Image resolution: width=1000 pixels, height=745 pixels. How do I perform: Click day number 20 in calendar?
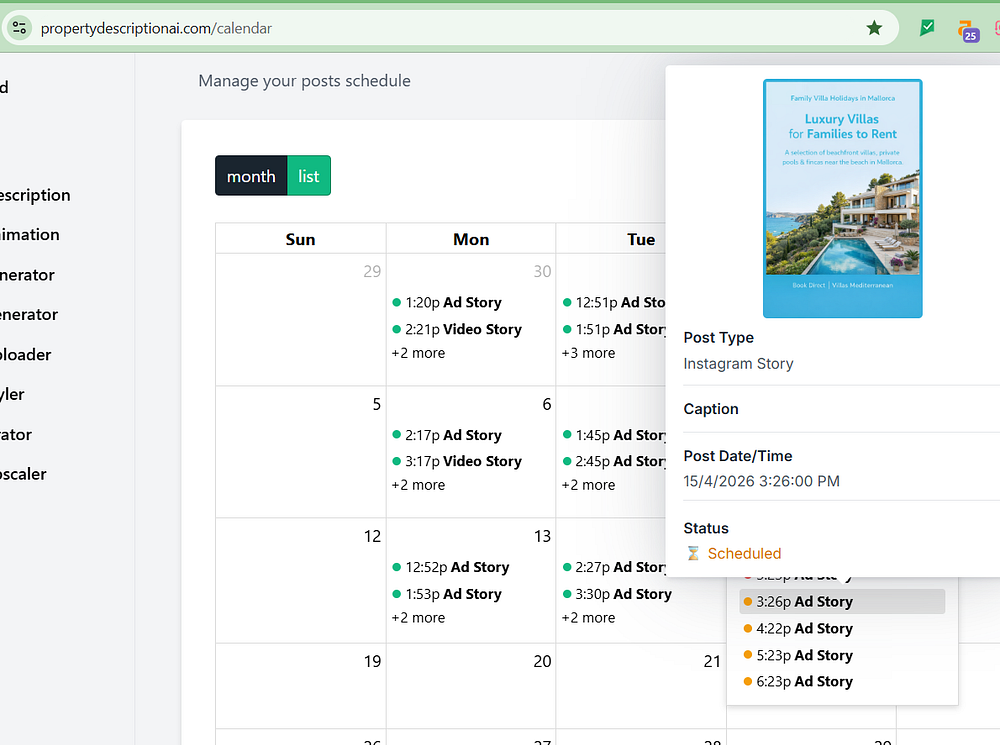tap(543, 661)
